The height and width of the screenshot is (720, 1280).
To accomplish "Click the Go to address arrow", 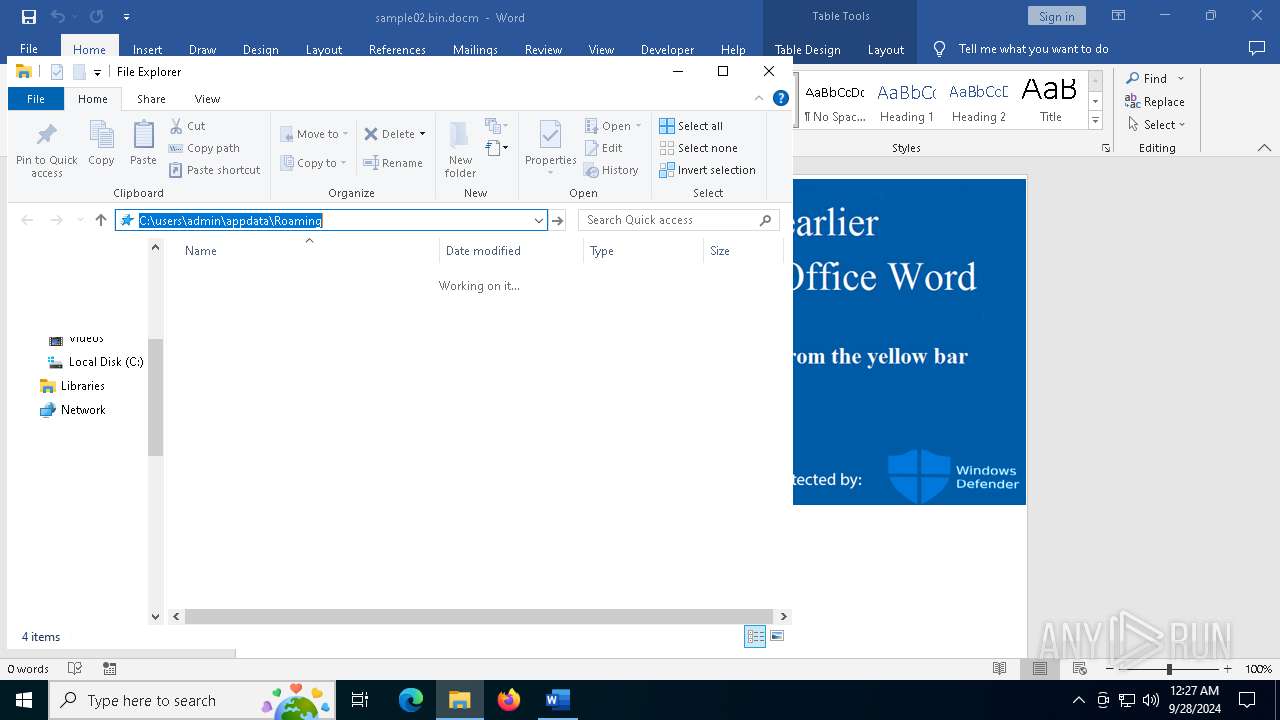I will click(x=558, y=220).
